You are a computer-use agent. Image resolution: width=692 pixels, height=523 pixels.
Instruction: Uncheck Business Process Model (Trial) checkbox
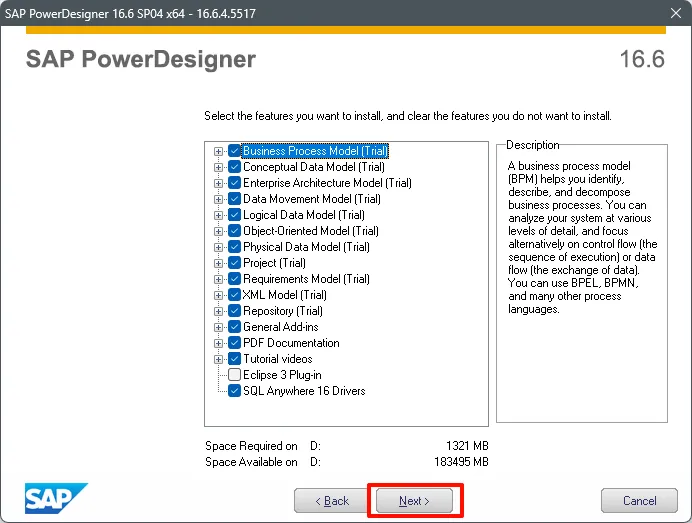coord(234,151)
